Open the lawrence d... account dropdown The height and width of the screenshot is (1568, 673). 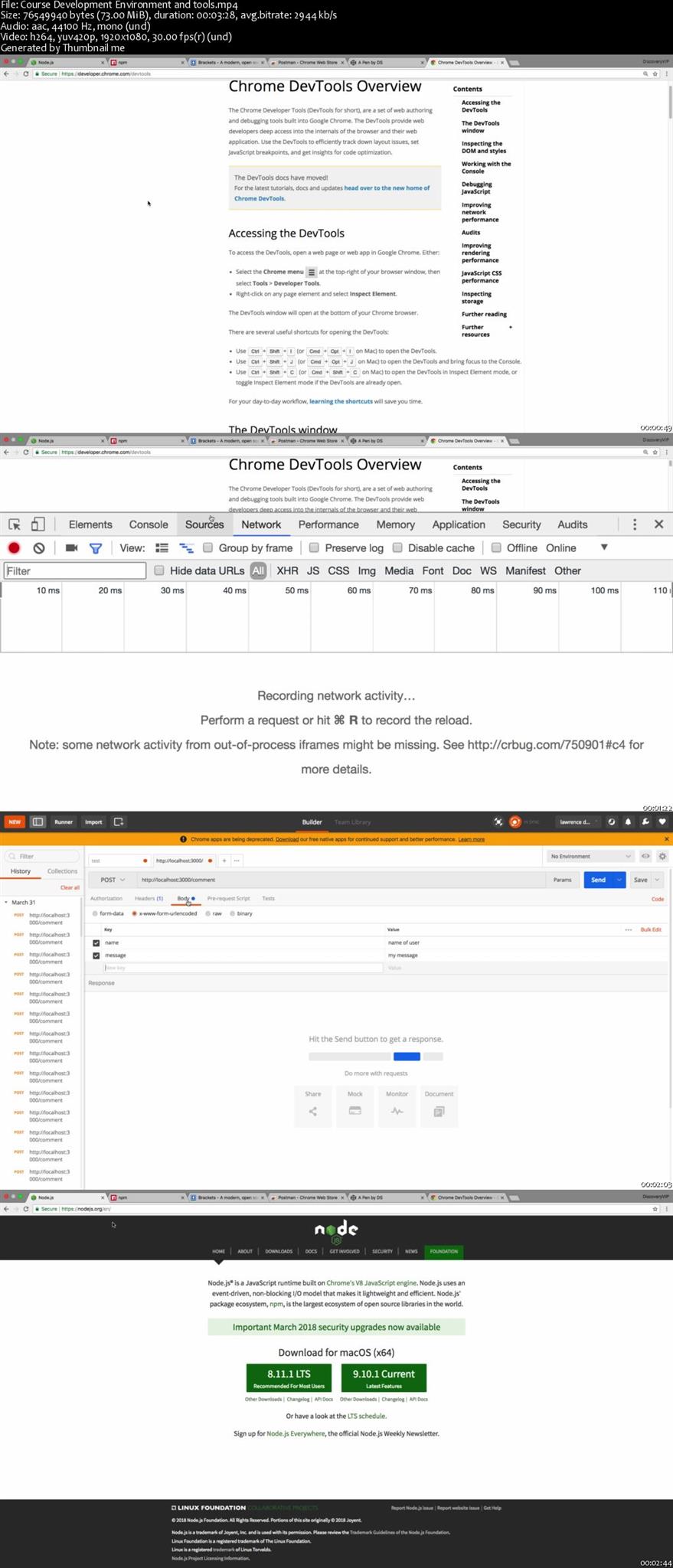click(x=578, y=822)
